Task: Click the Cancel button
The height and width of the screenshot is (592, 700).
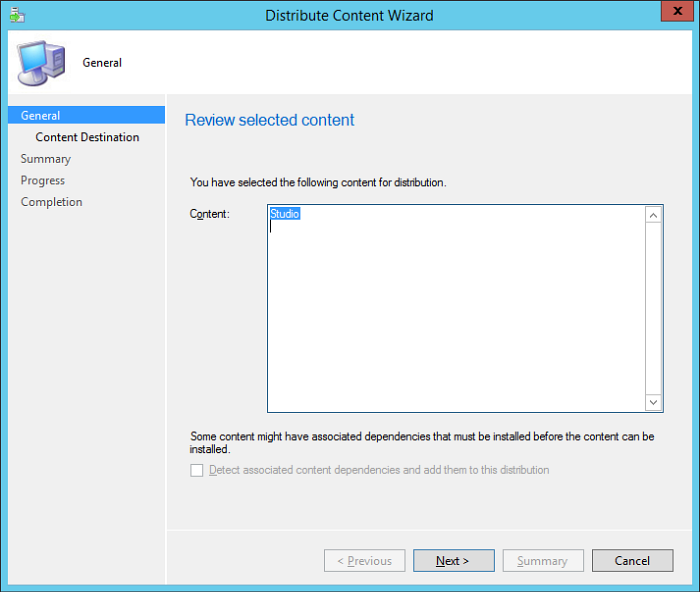Action: [632, 561]
